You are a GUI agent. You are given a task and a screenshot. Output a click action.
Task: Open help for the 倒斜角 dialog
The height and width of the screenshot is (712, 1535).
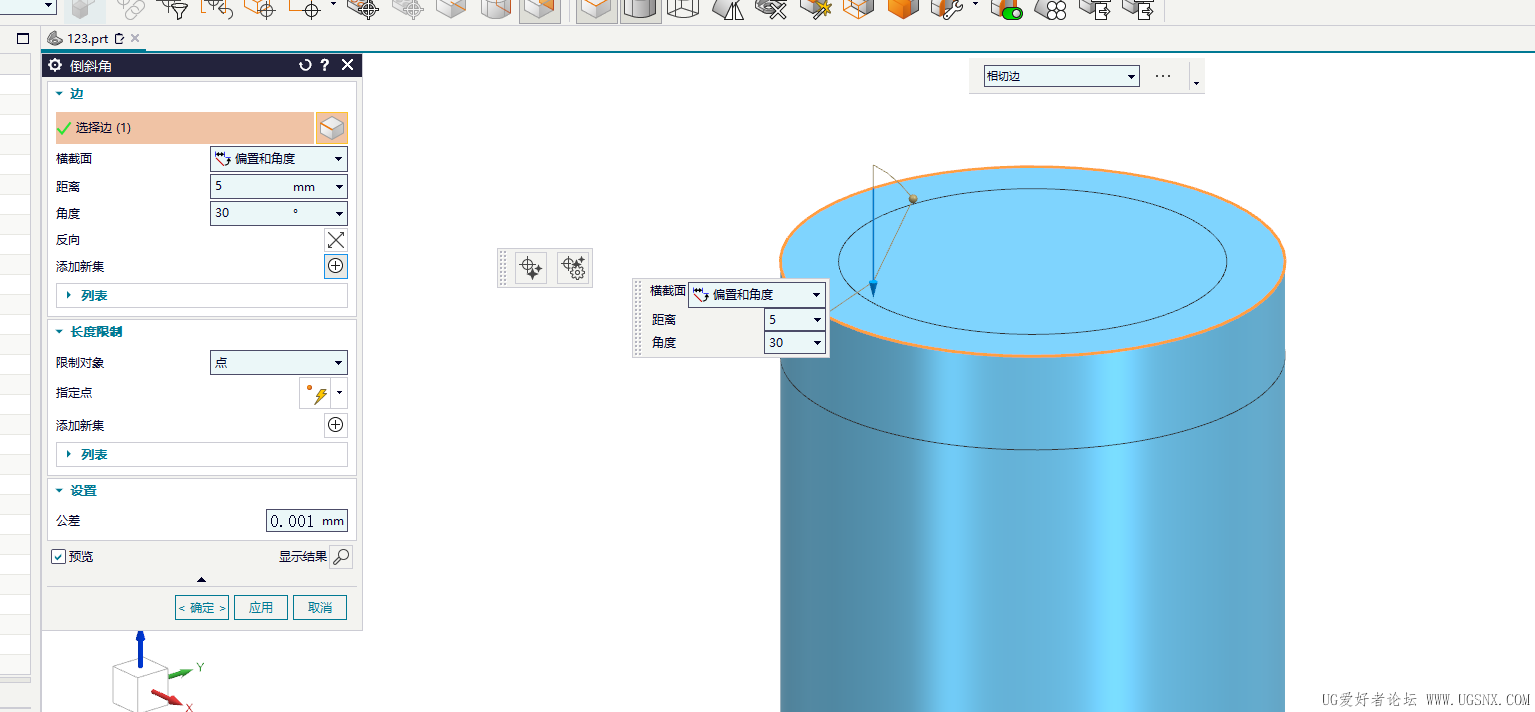325,65
